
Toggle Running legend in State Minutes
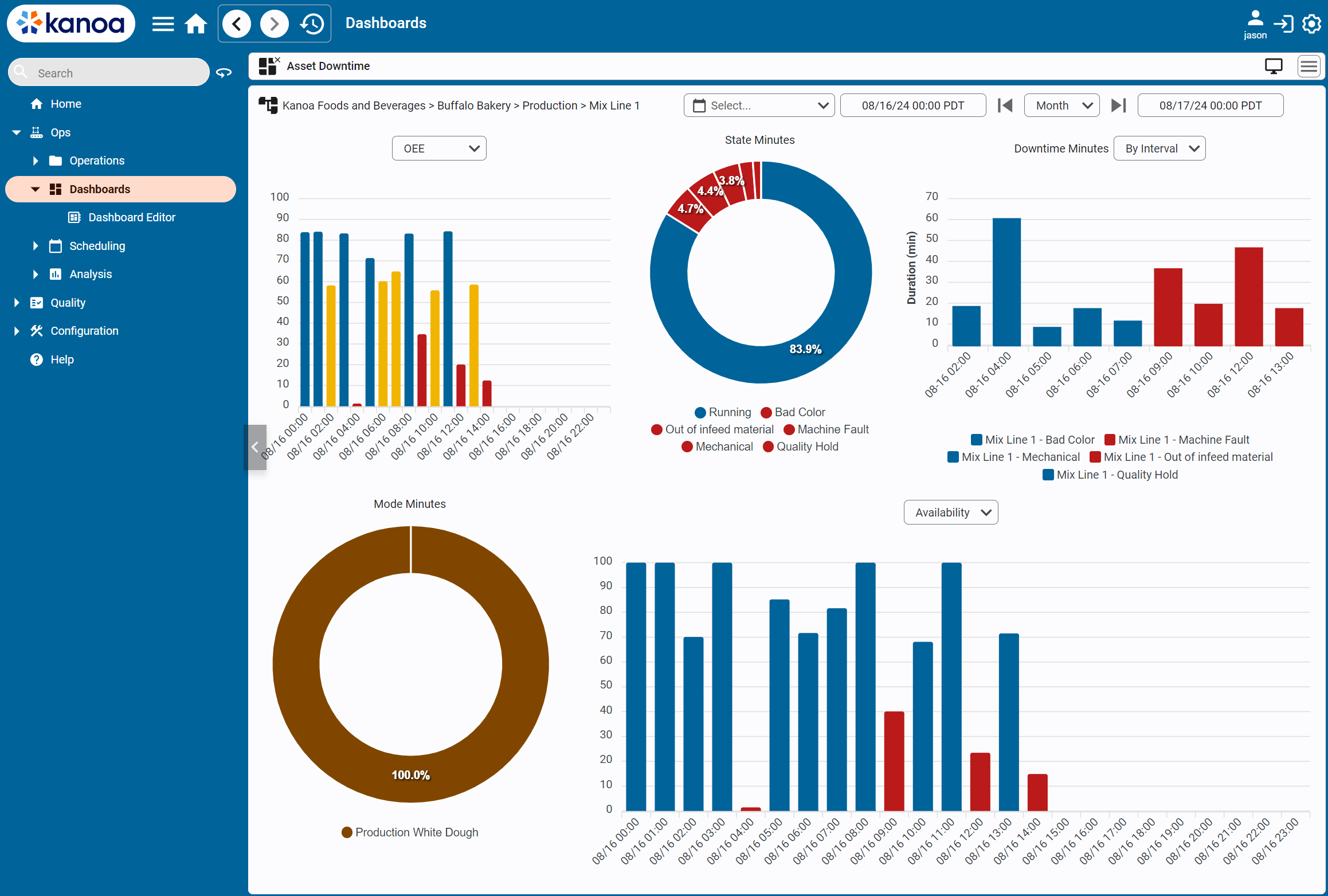click(722, 412)
